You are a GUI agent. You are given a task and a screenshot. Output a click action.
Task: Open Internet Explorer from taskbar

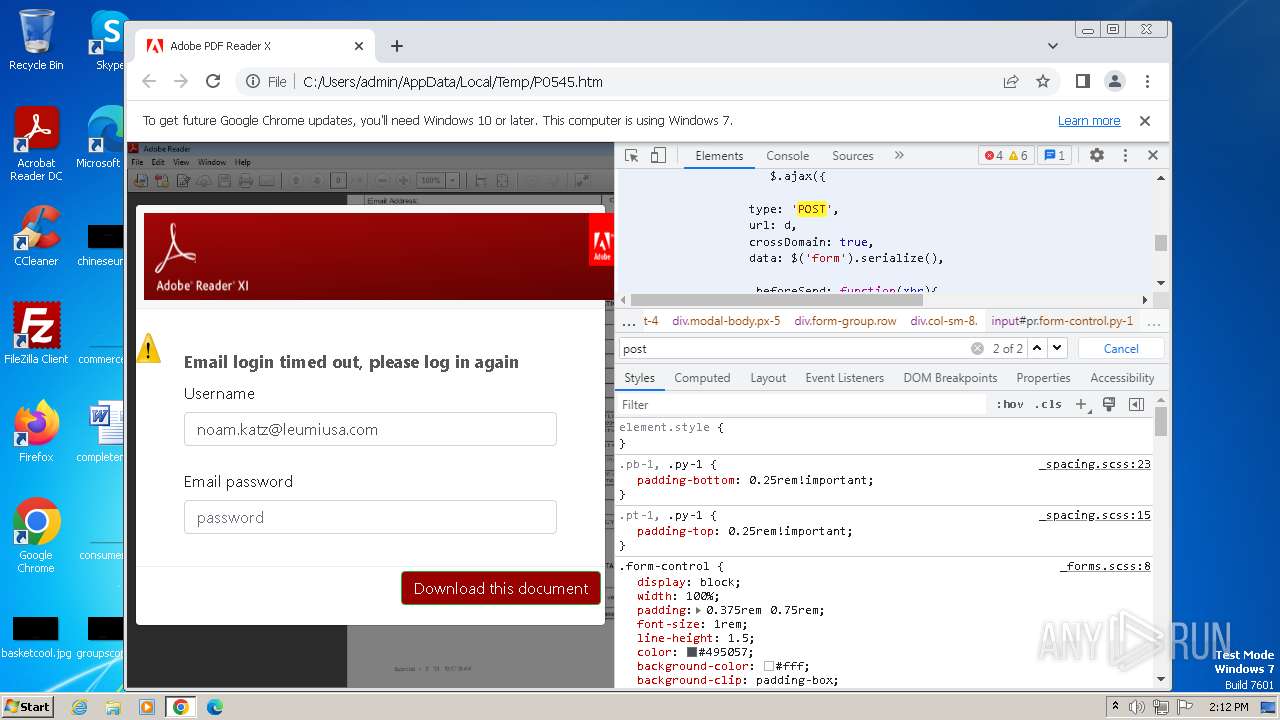point(79,707)
